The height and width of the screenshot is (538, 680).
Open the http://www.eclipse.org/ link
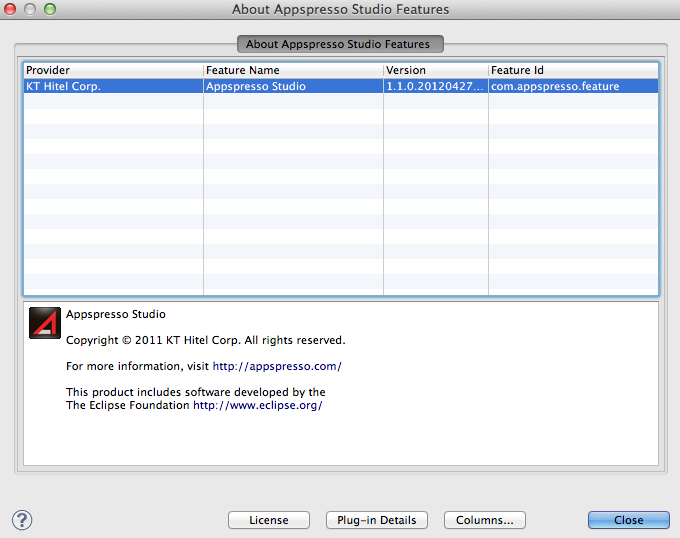(x=258, y=405)
